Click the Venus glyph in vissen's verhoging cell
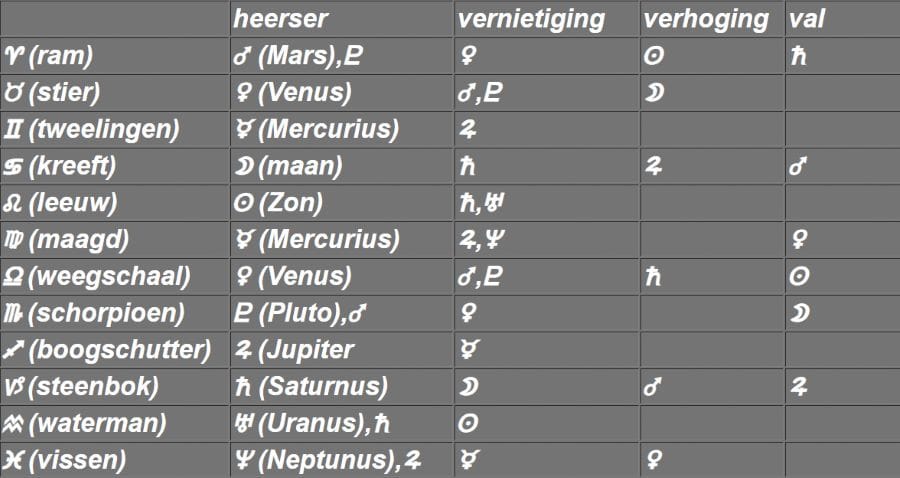Viewport: 900px width, 478px height. [x=653, y=462]
